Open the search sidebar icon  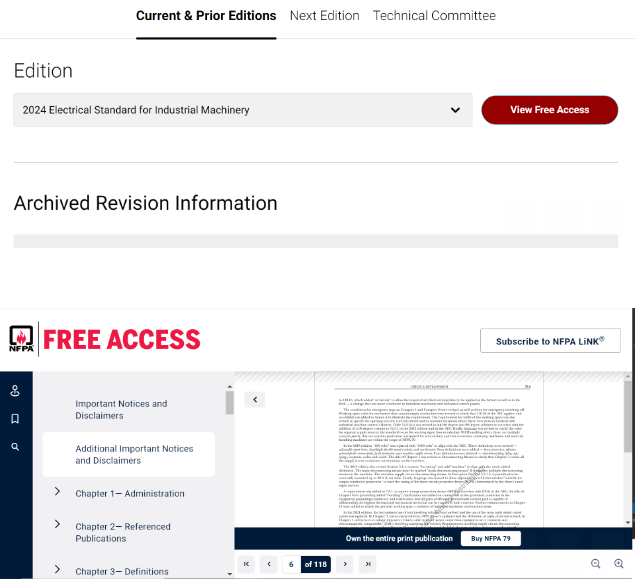(x=15, y=447)
